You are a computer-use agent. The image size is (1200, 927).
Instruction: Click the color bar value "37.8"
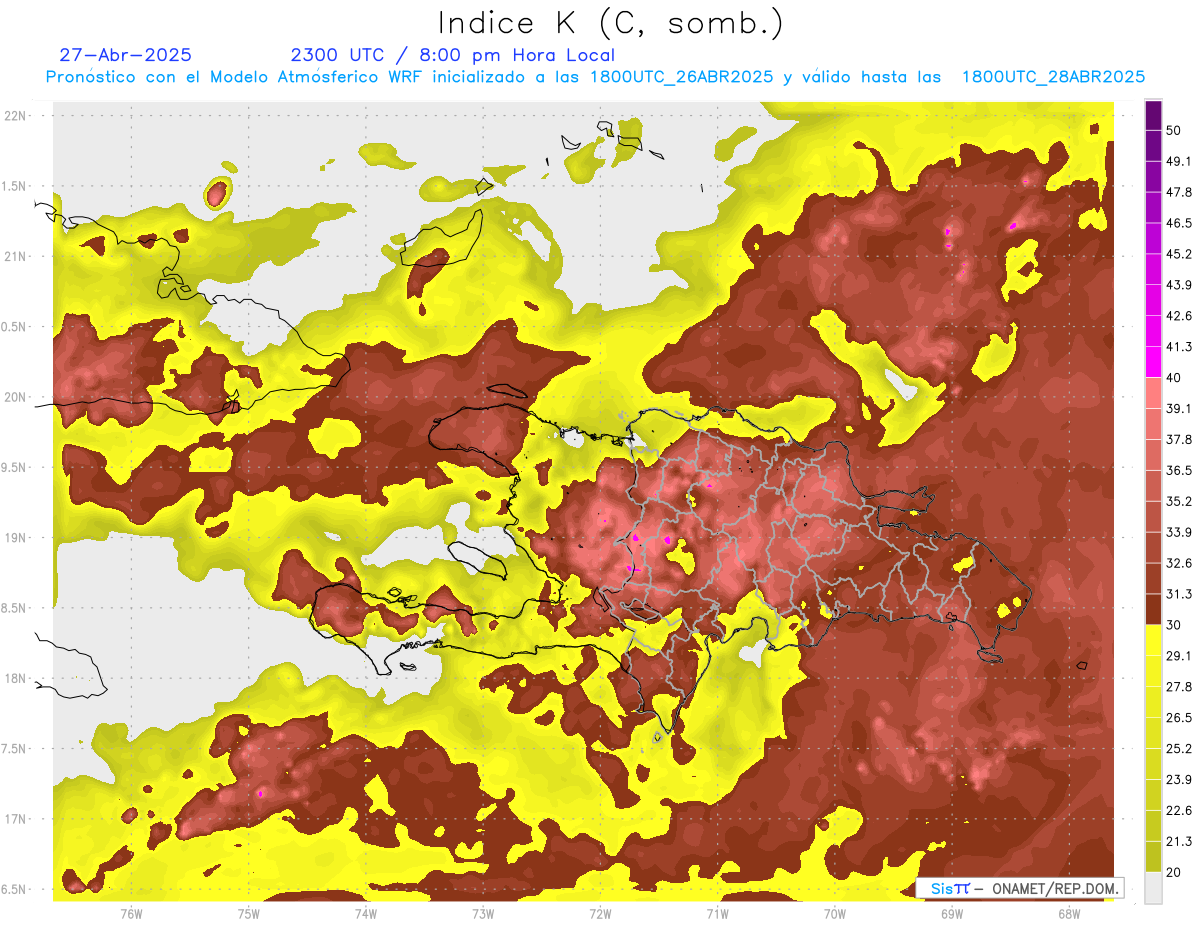(x=1178, y=439)
